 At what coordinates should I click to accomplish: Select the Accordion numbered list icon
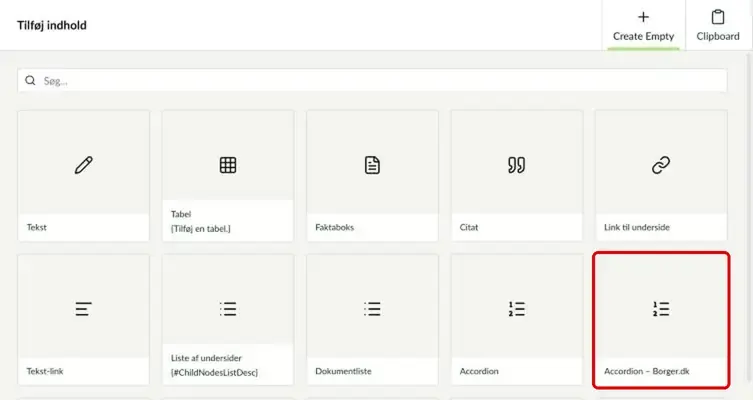tap(517, 309)
